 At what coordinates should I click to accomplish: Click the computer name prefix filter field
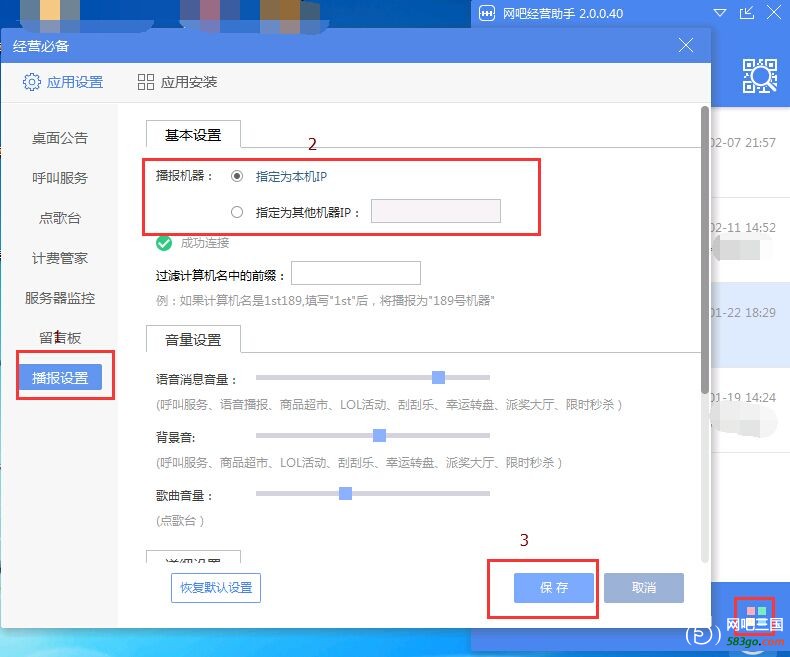pos(356,274)
